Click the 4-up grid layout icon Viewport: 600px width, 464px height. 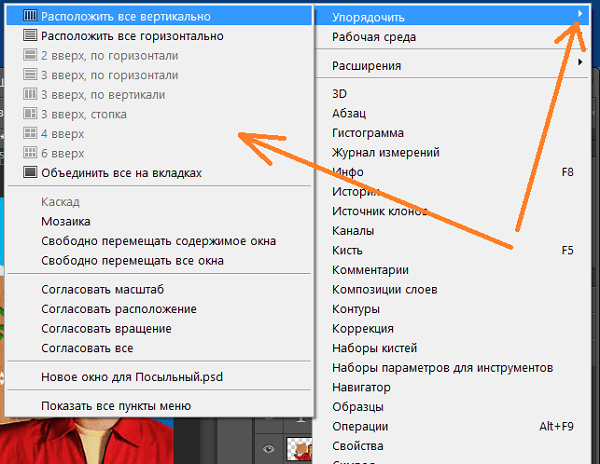30,133
